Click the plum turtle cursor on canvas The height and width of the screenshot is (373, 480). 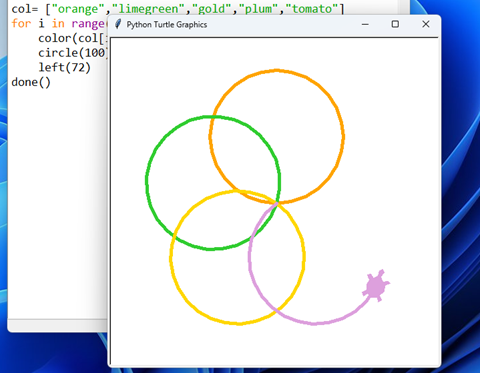(377, 286)
